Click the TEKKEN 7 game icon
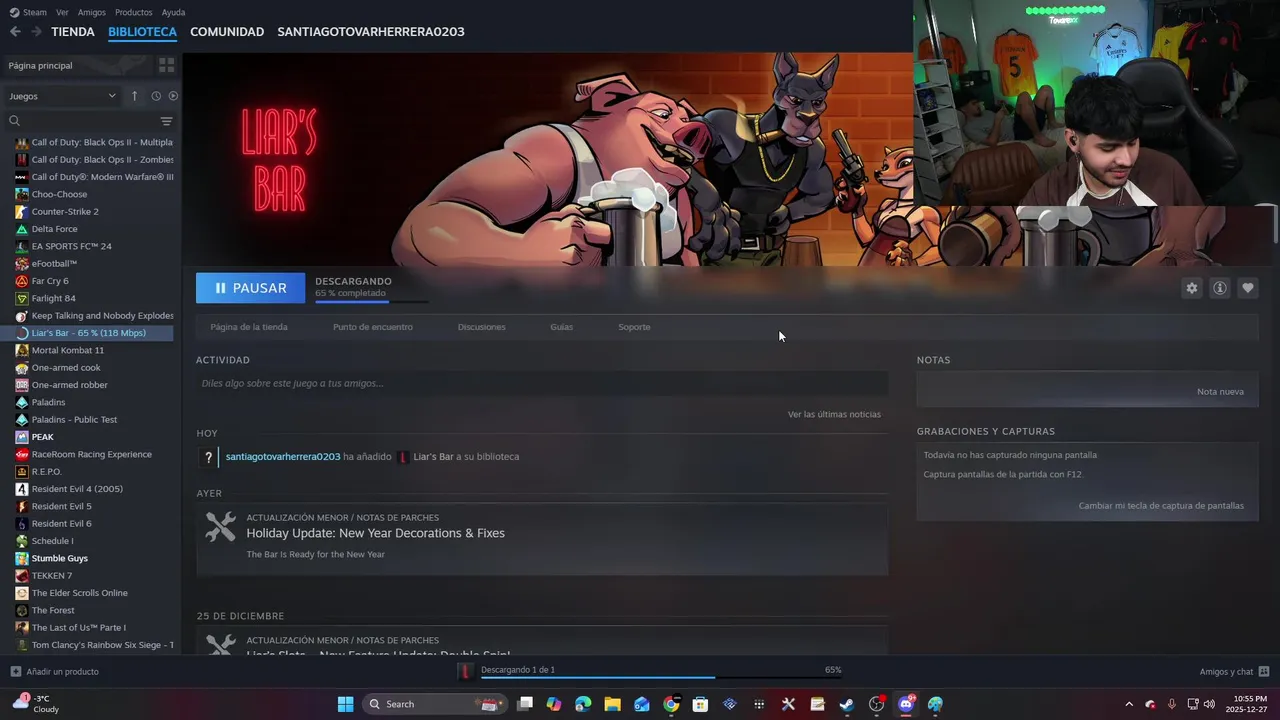1280x720 pixels. click(22, 576)
